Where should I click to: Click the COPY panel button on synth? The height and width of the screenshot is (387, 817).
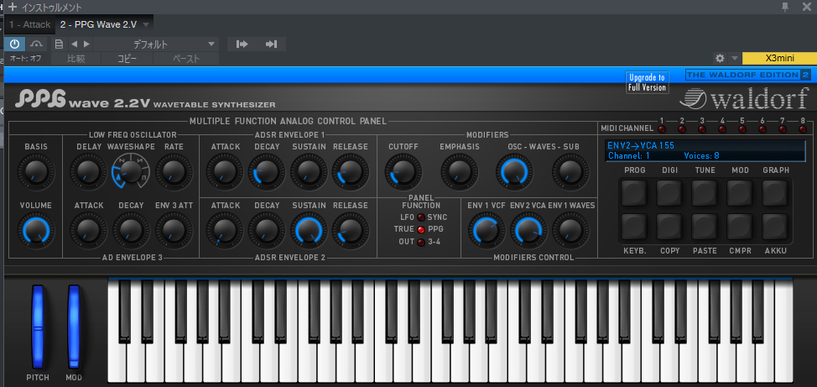click(670, 227)
